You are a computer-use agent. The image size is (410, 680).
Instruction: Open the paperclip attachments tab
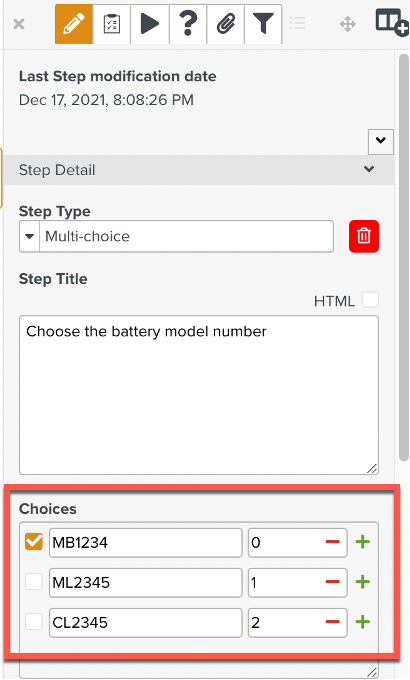(226, 24)
